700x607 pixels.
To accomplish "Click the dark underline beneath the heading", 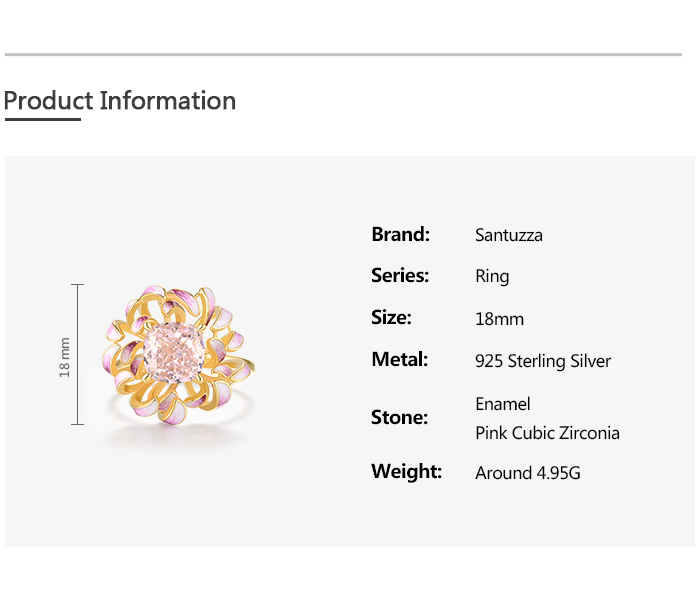I will [42, 120].
